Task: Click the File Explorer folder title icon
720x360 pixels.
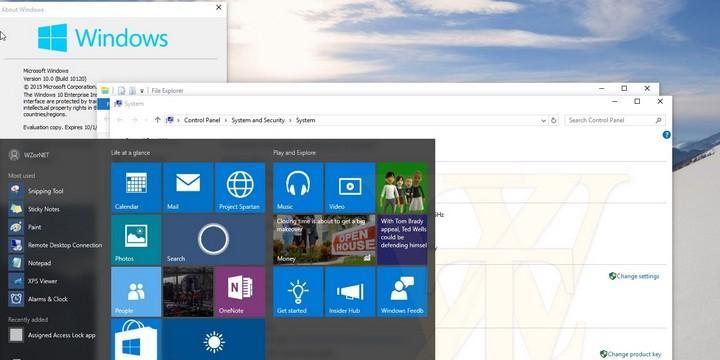Action: (105, 90)
